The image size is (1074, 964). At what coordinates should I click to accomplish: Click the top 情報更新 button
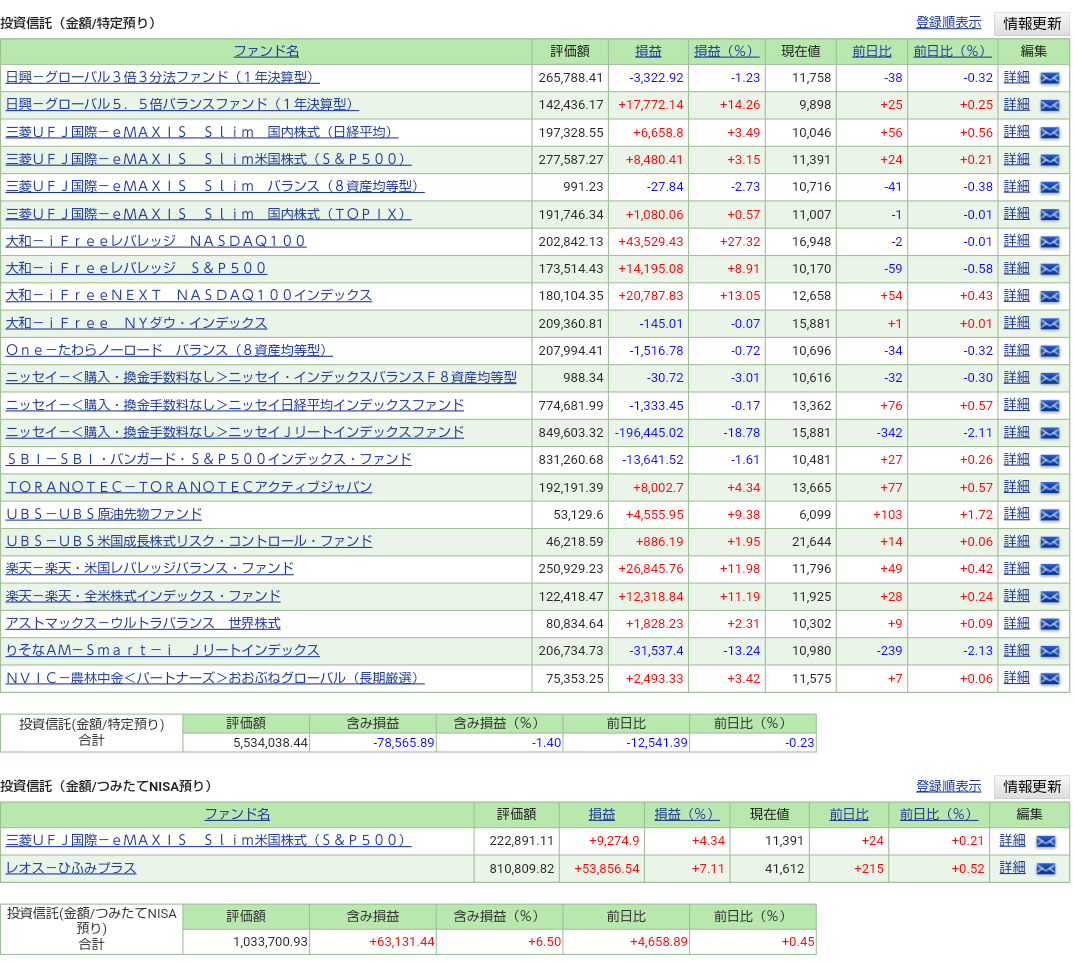pyautogui.click(x=1032, y=23)
